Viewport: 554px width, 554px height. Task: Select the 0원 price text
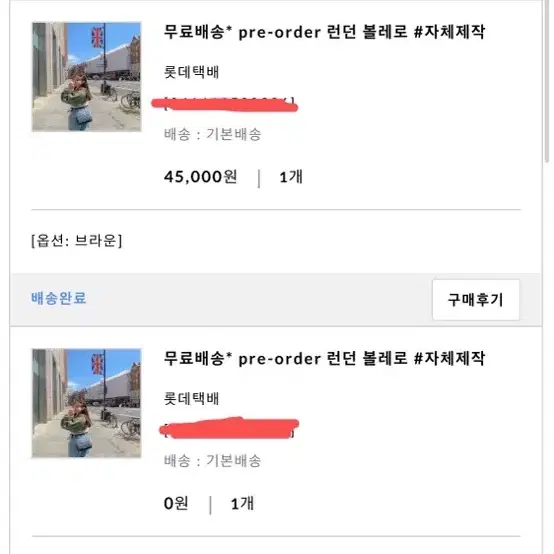176,503
